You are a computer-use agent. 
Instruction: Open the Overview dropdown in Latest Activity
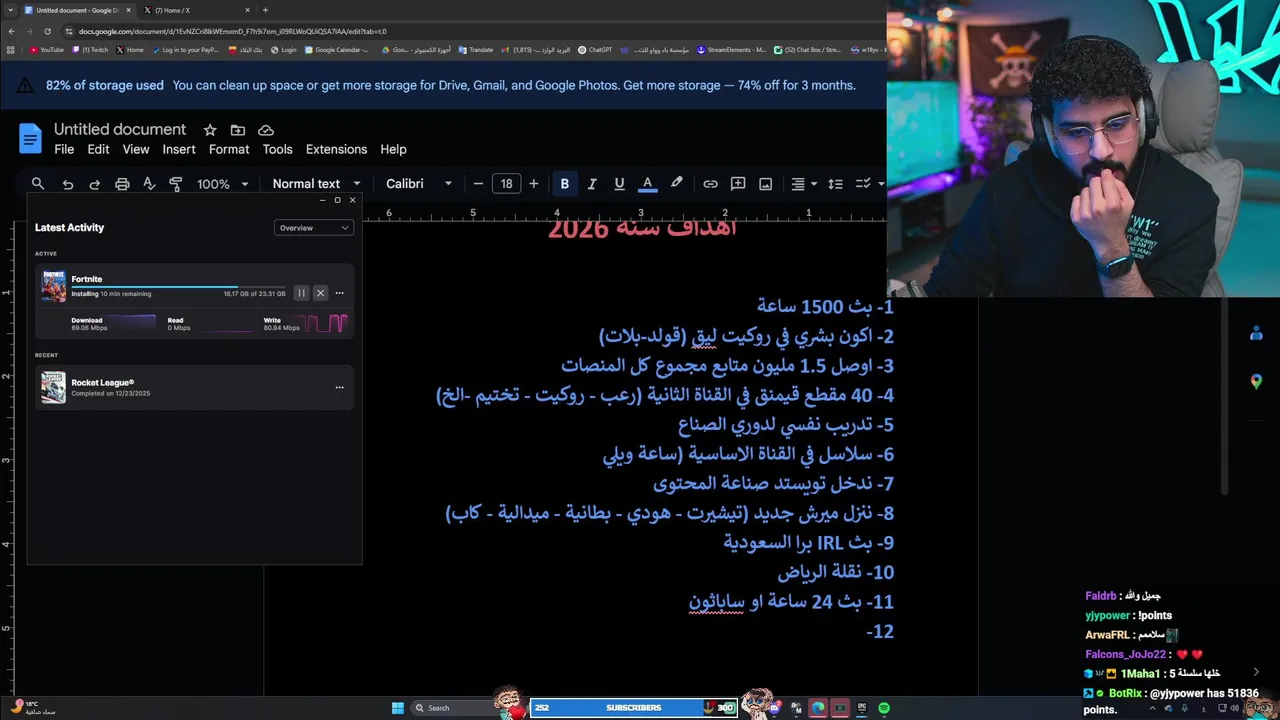tap(313, 228)
